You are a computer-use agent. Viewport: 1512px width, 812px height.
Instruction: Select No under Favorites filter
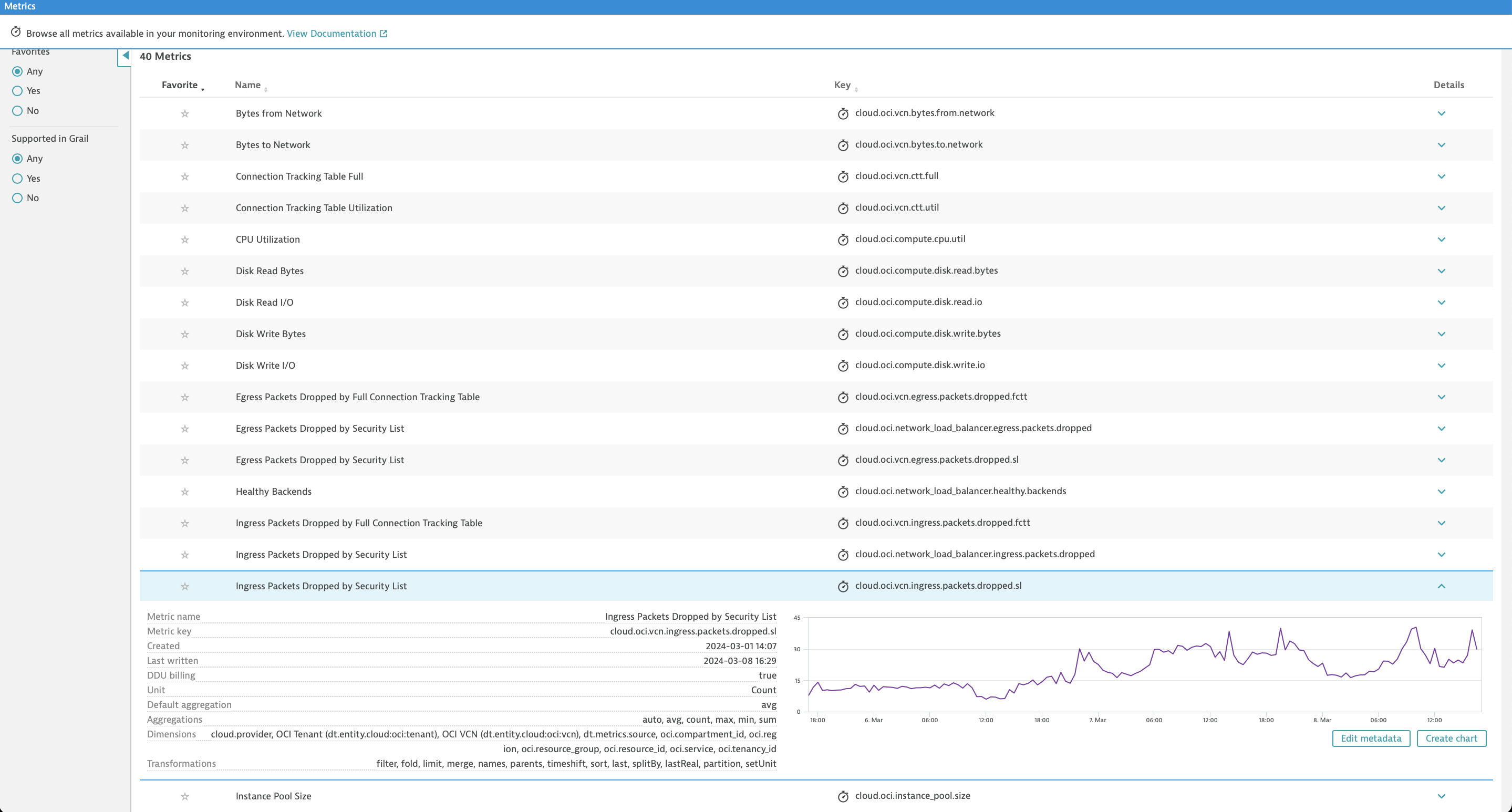(x=18, y=111)
